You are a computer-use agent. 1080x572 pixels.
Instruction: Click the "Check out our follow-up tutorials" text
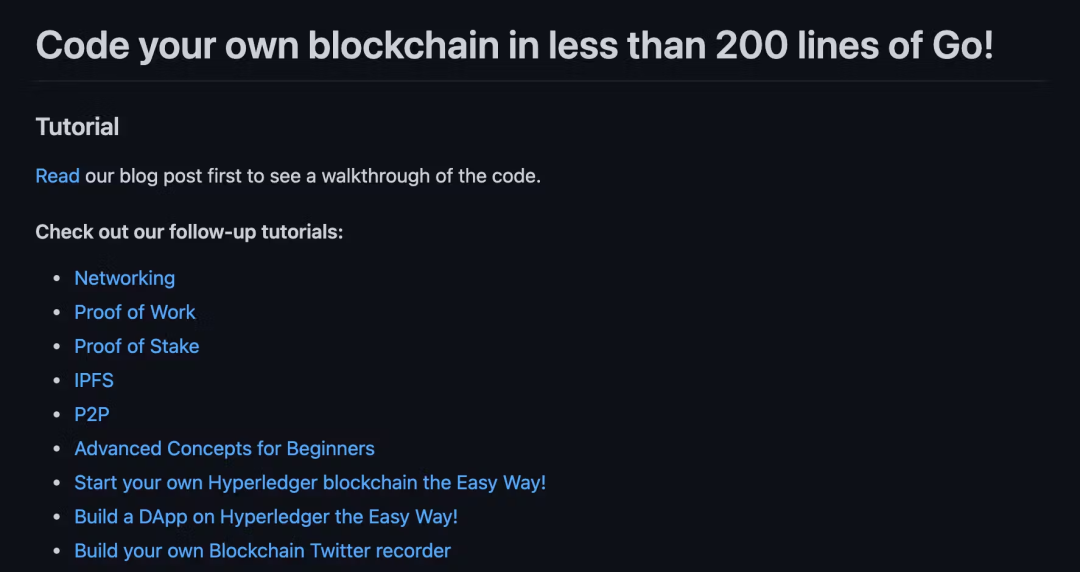click(x=189, y=232)
